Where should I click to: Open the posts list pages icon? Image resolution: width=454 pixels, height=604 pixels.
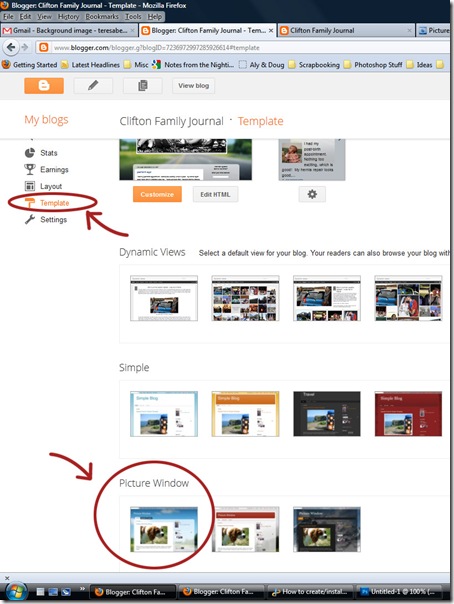tap(142, 86)
